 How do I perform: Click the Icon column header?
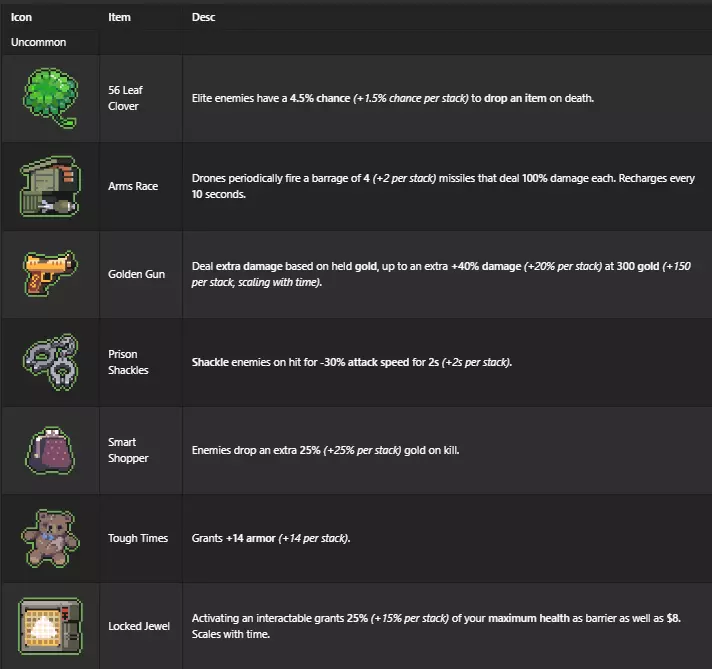(21, 18)
